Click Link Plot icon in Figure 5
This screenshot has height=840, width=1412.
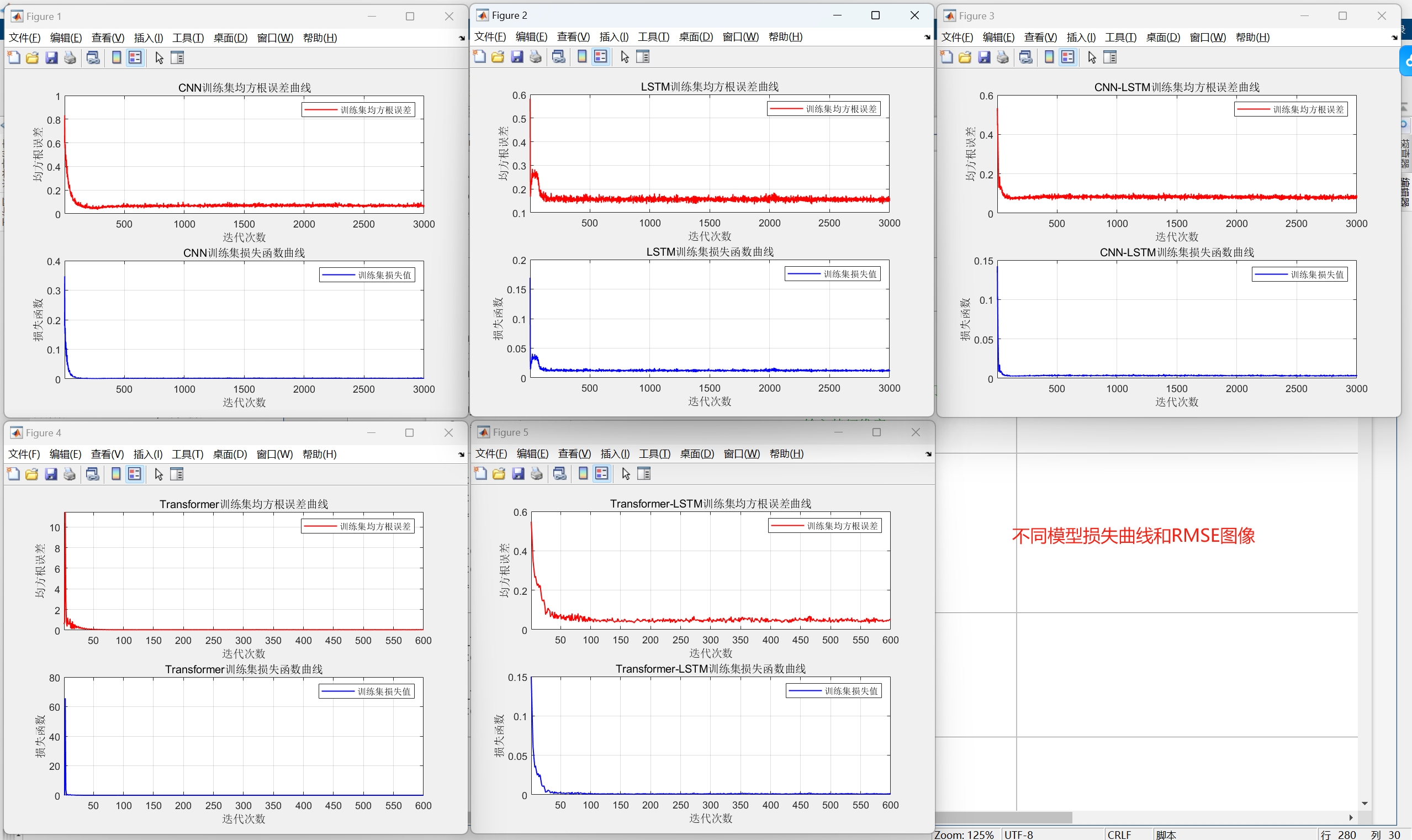560,474
